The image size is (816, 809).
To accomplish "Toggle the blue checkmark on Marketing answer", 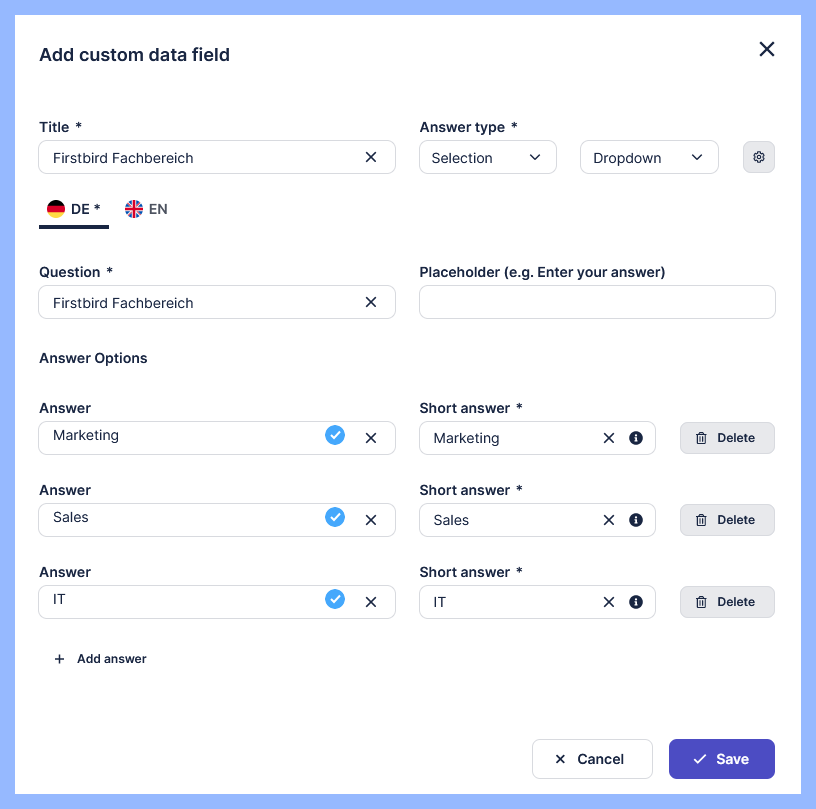I will pyautogui.click(x=335, y=435).
